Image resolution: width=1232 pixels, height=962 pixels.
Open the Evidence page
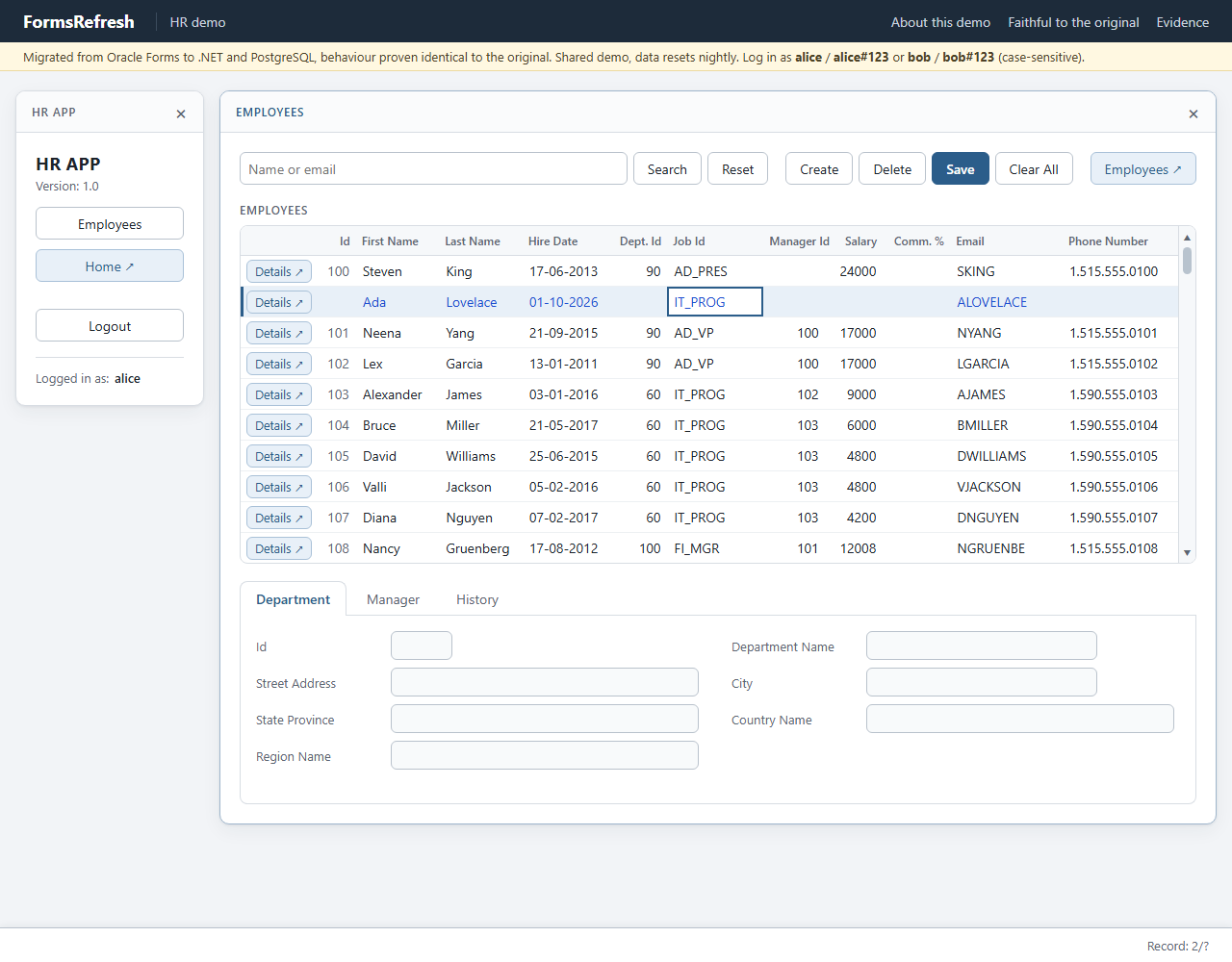click(1182, 22)
